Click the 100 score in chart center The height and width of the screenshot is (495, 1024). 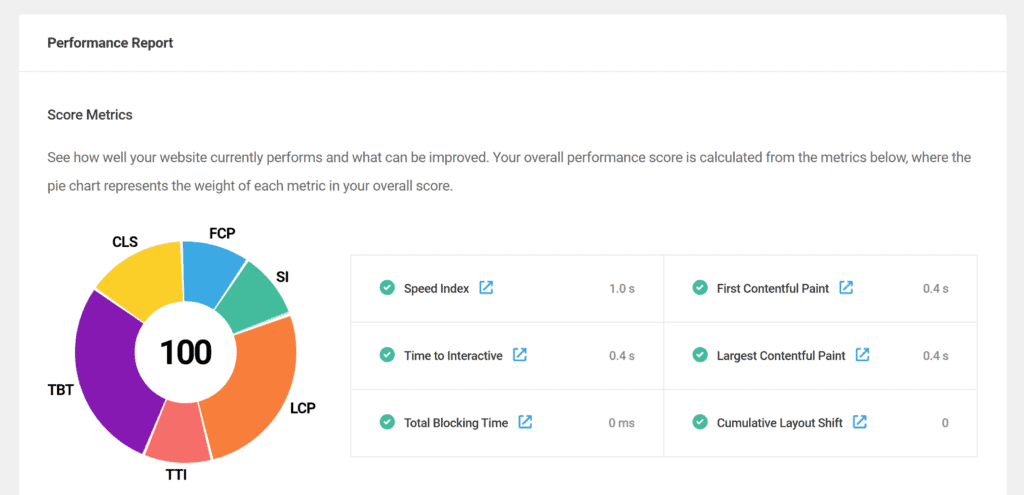[185, 353]
